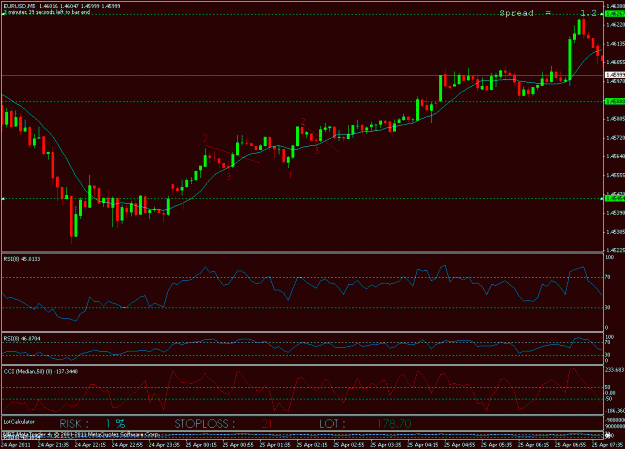625x449 pixels.
Task: Click the 'Spread = 1.2' label
Action: pyautogui.click(x=548, y=13)
